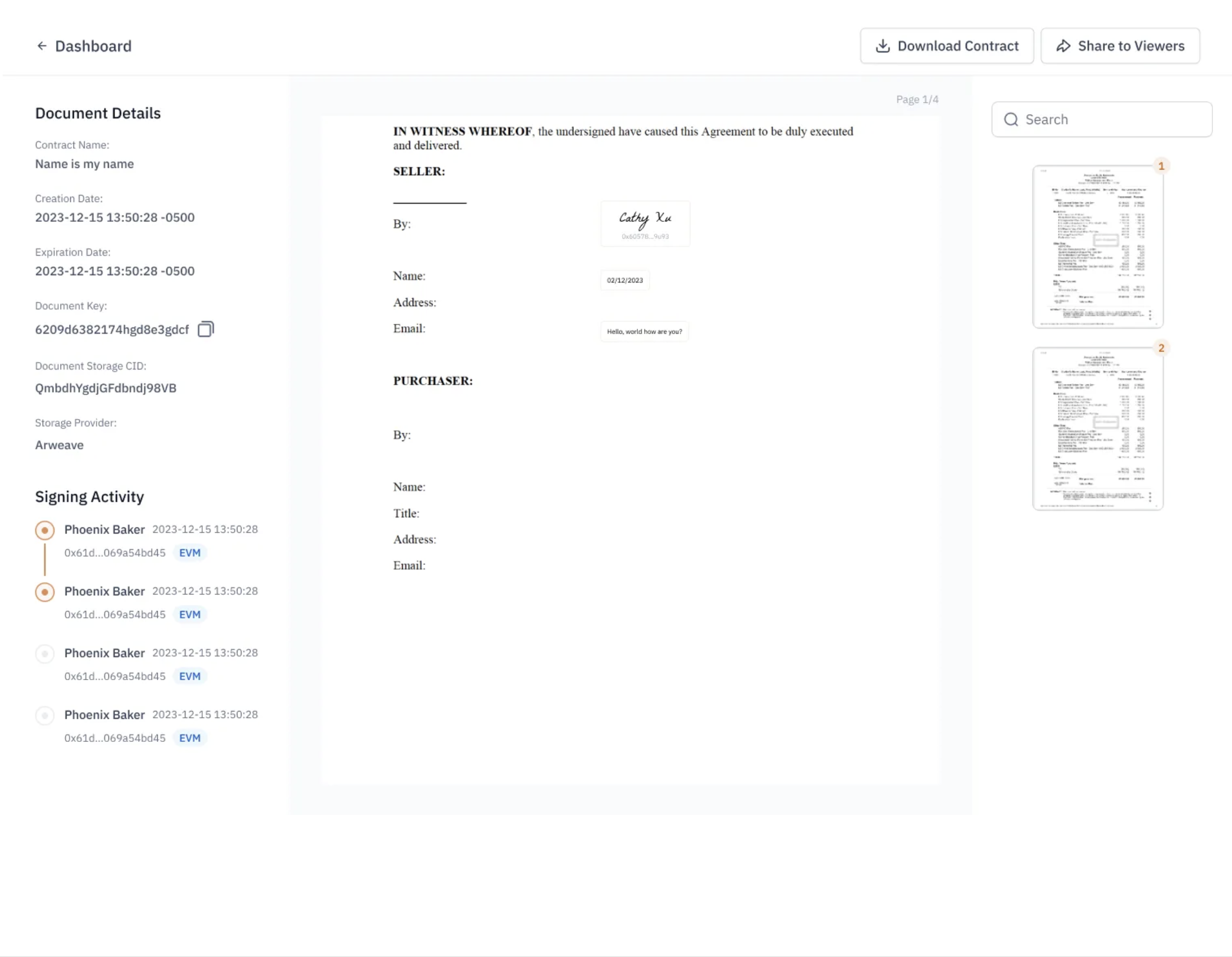Copy the document key with copy icon
The height and width of the screenshot is (957, 1232).
pos(206,330)
